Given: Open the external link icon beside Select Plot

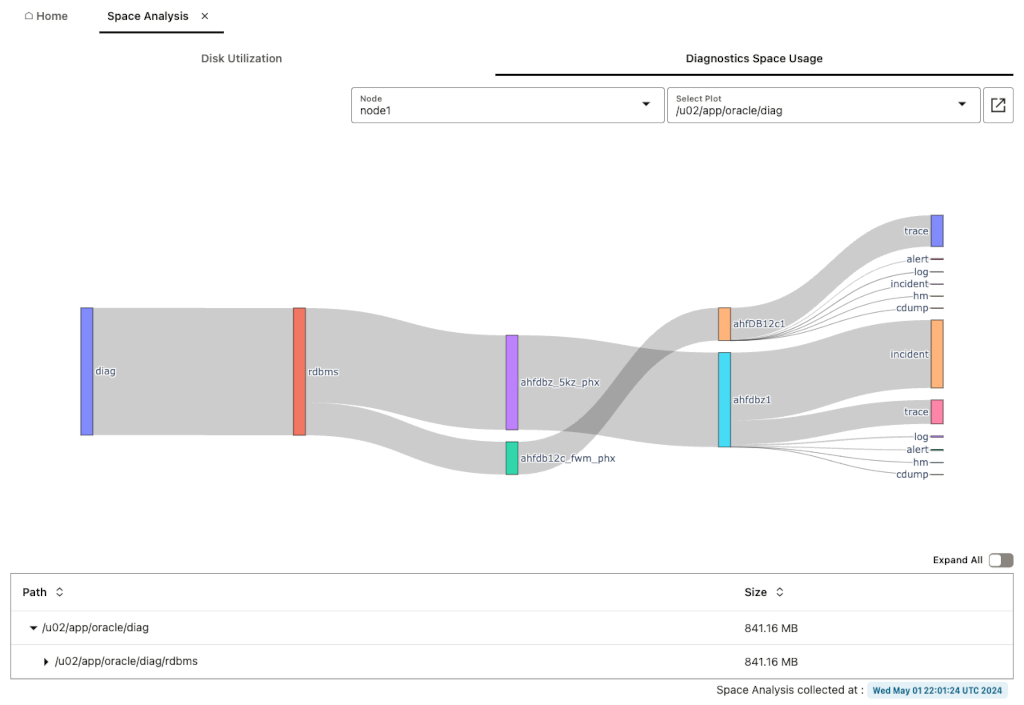Looking at the screenshot, I should [998, 105].
